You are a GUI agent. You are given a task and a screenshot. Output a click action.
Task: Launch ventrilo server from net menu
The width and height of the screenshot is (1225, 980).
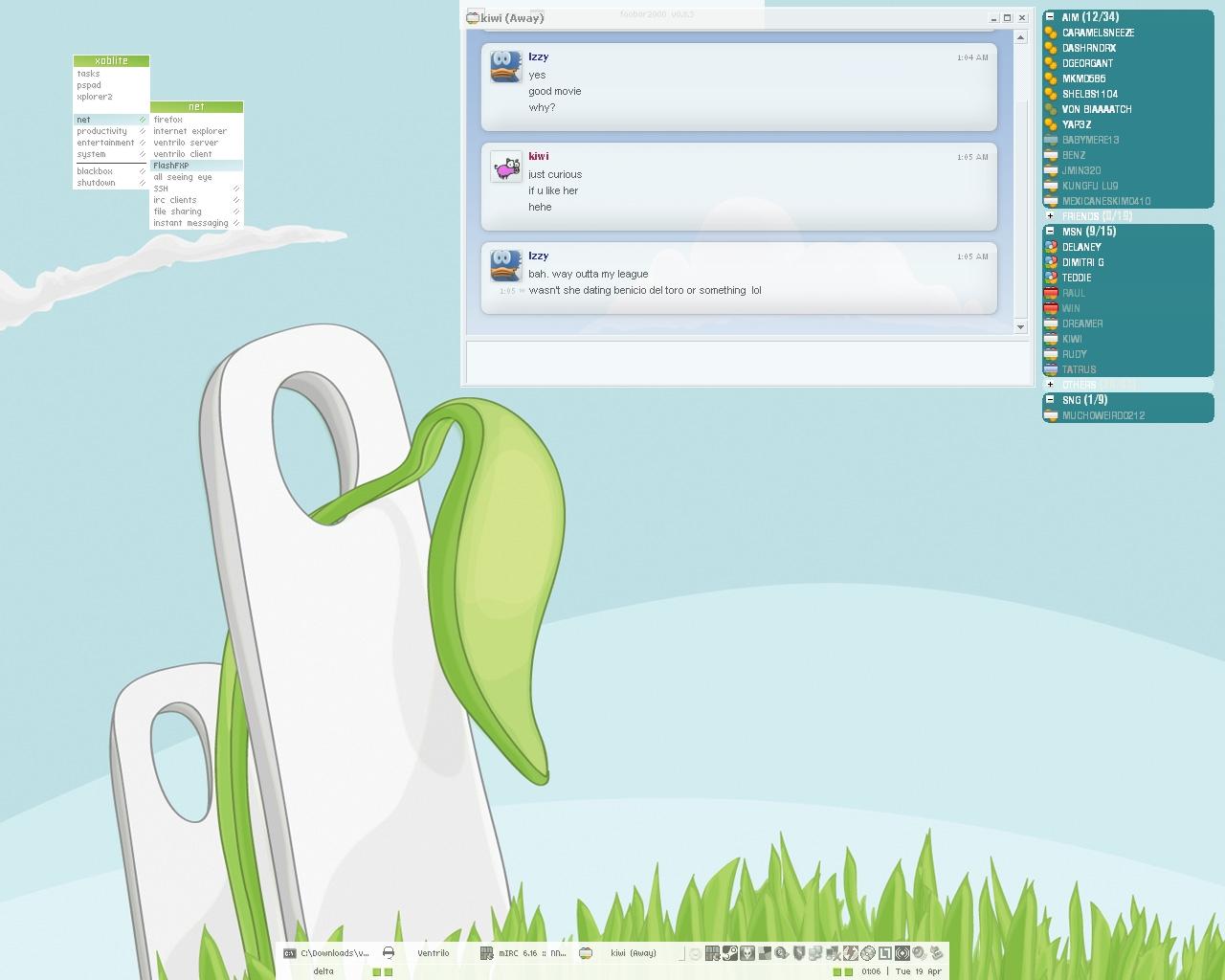tap(196, 143)
